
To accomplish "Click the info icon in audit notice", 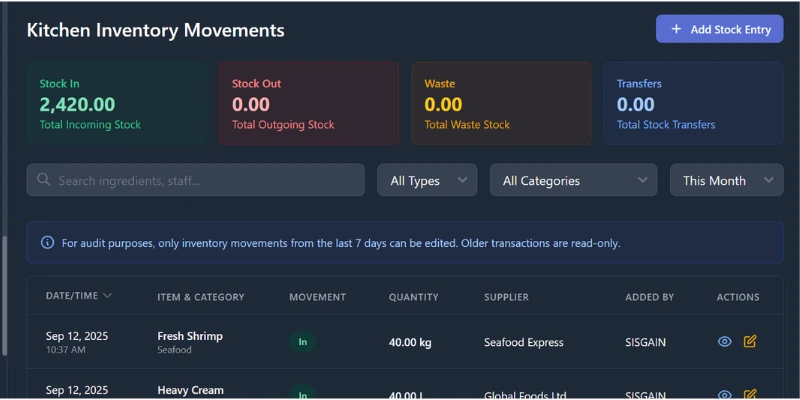I will [47, 242].
